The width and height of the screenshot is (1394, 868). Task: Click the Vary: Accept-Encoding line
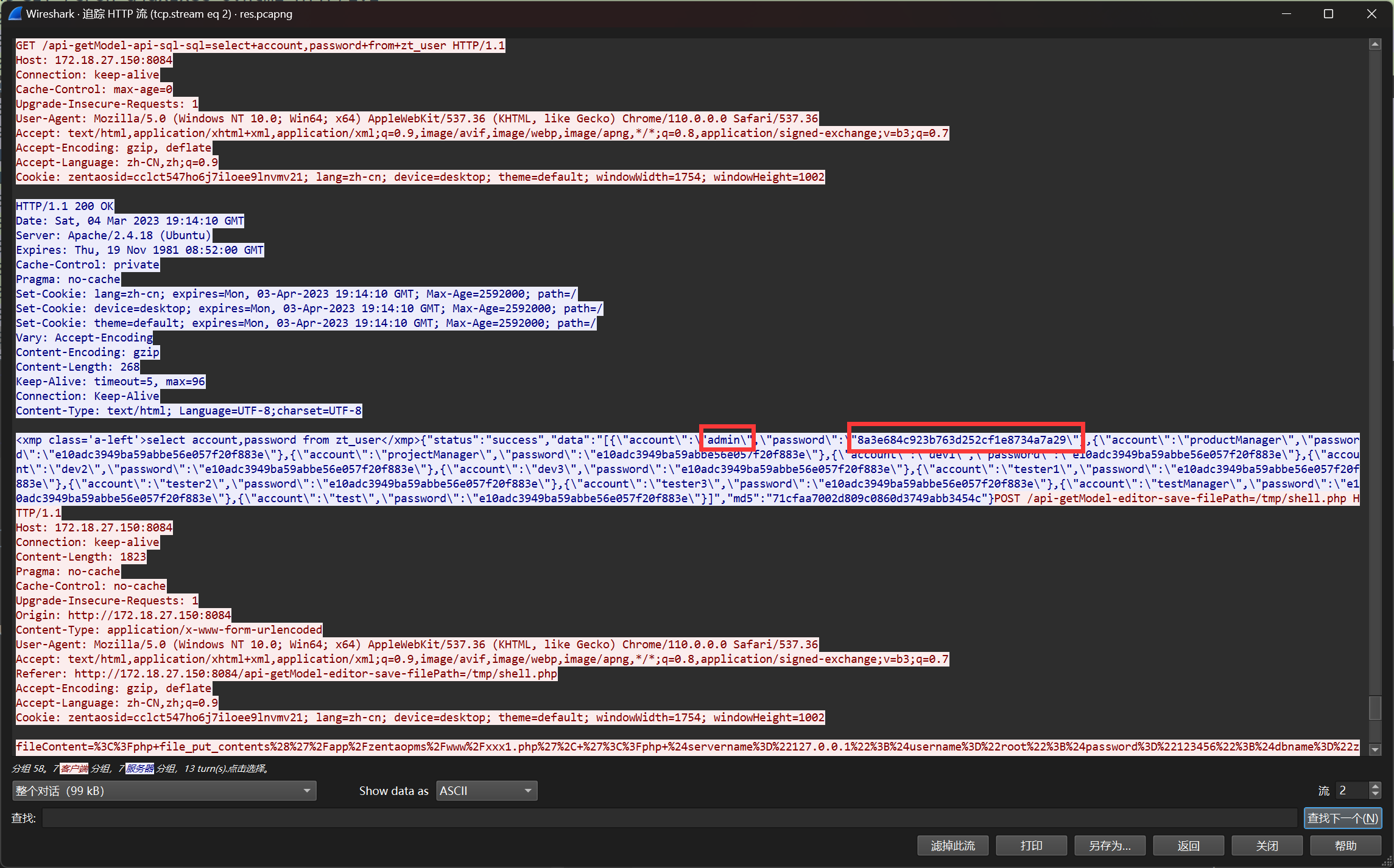(x=84, y=338)
